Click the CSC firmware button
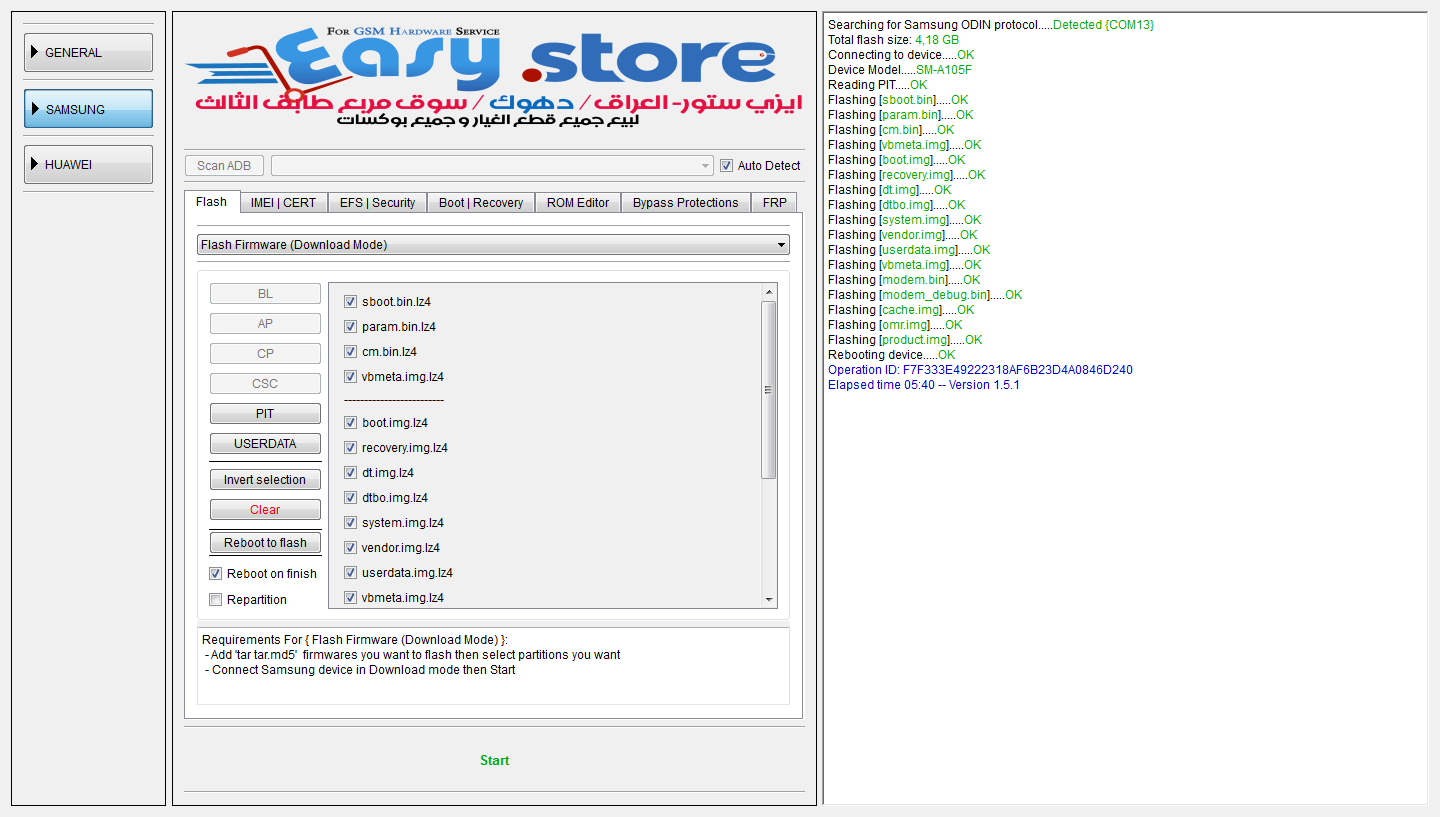 (265, 384)
